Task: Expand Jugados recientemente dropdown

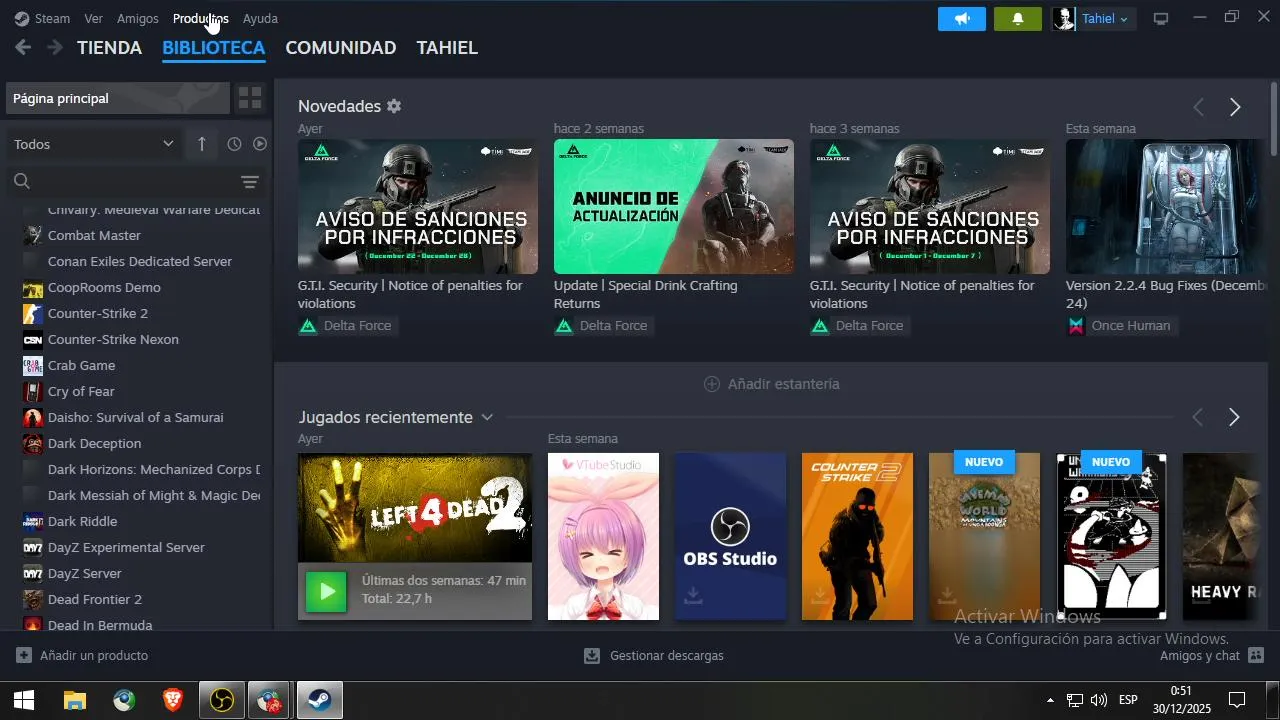Action: (487, 417)
